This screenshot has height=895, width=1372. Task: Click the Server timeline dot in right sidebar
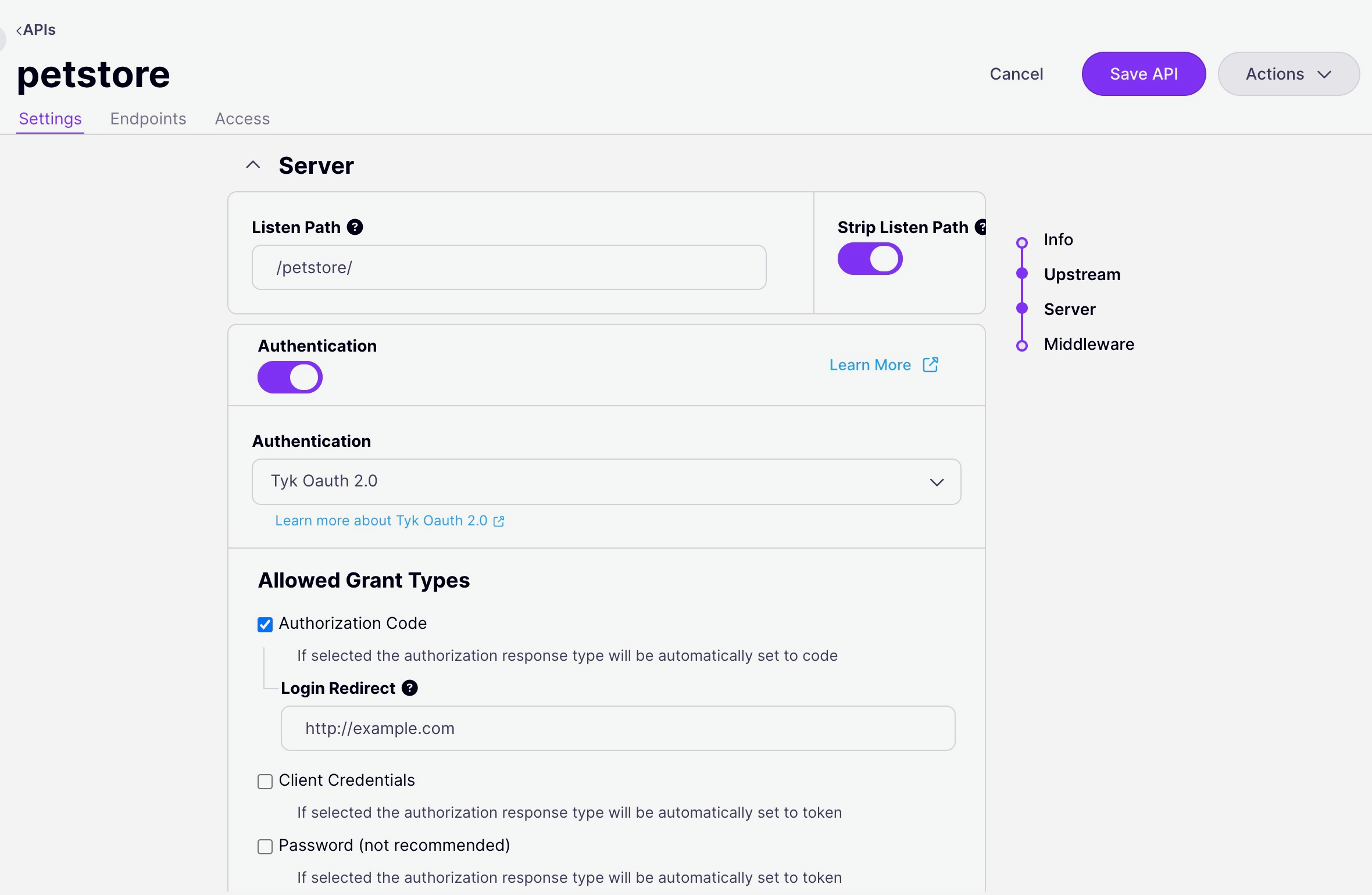pos(1022,309)
